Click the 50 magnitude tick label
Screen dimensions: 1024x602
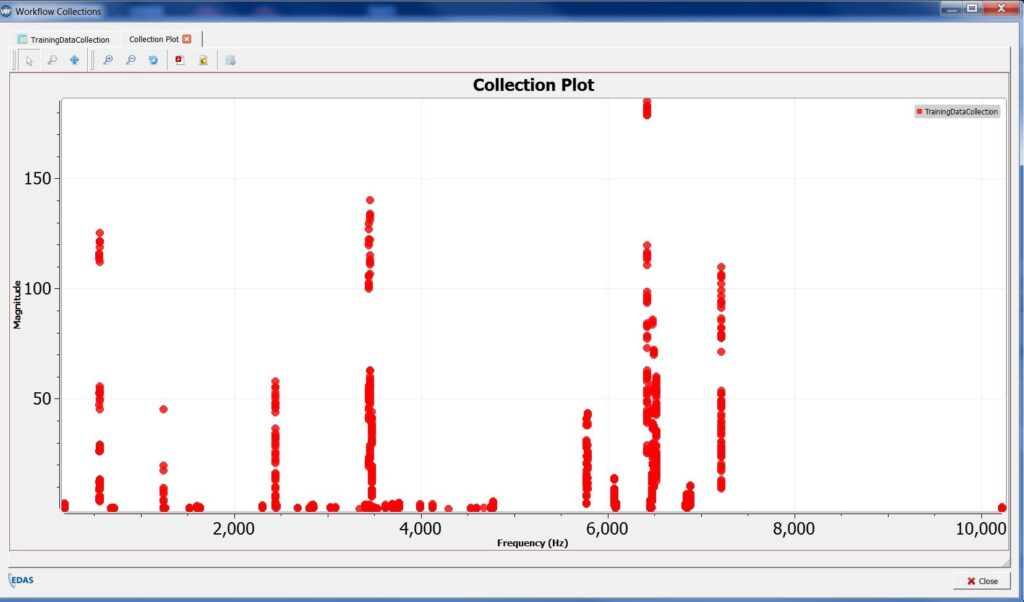42,398
